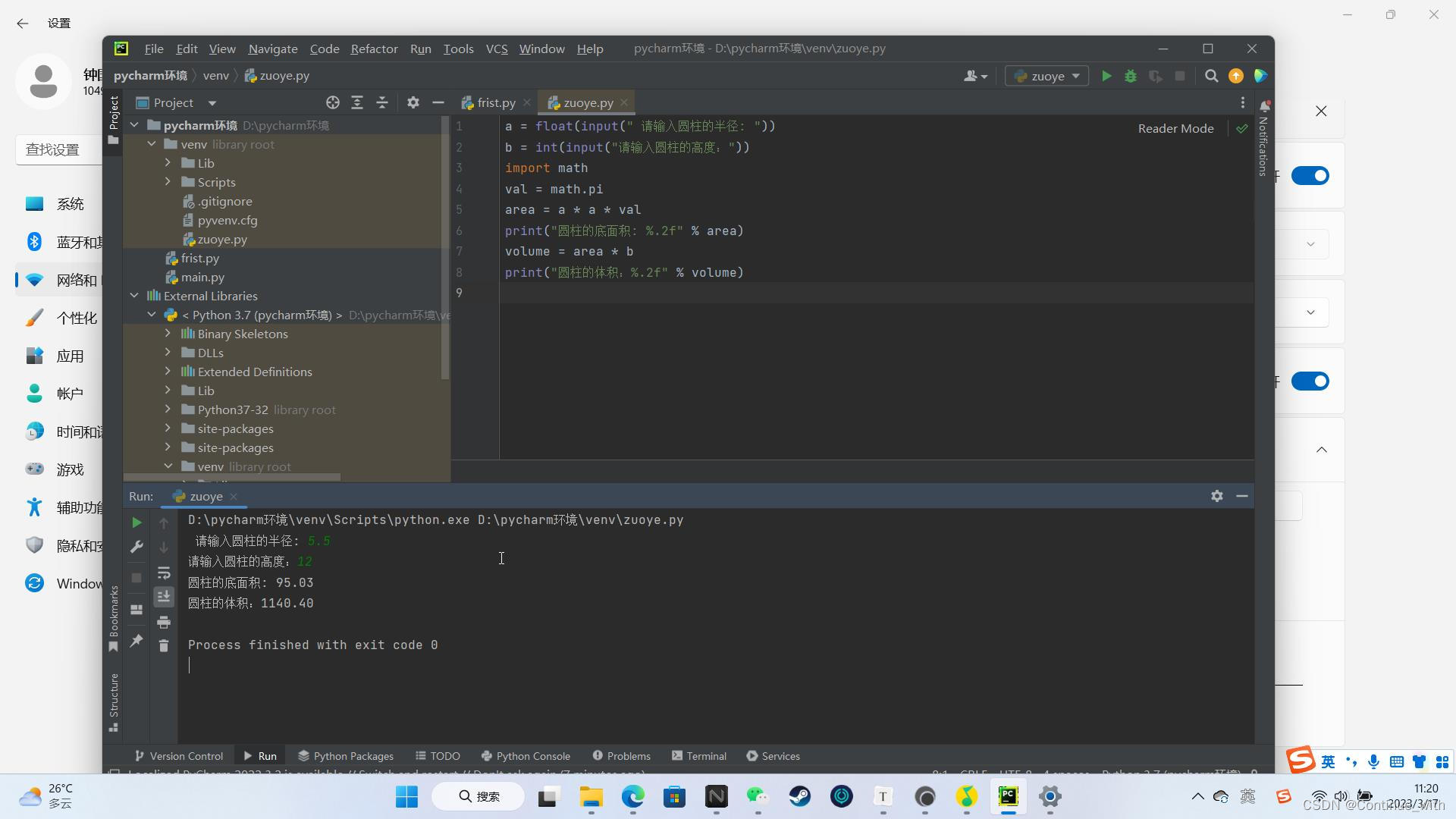
Task: Turn off the upper blue settings switch
Action: [1310, 176]
